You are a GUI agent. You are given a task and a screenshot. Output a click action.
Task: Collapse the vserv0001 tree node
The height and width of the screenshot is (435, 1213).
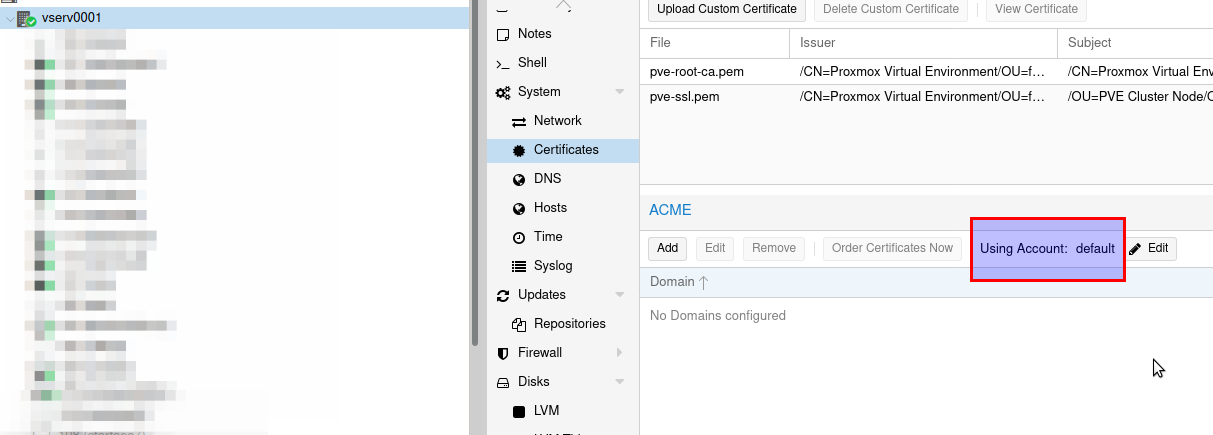(10, 18)
